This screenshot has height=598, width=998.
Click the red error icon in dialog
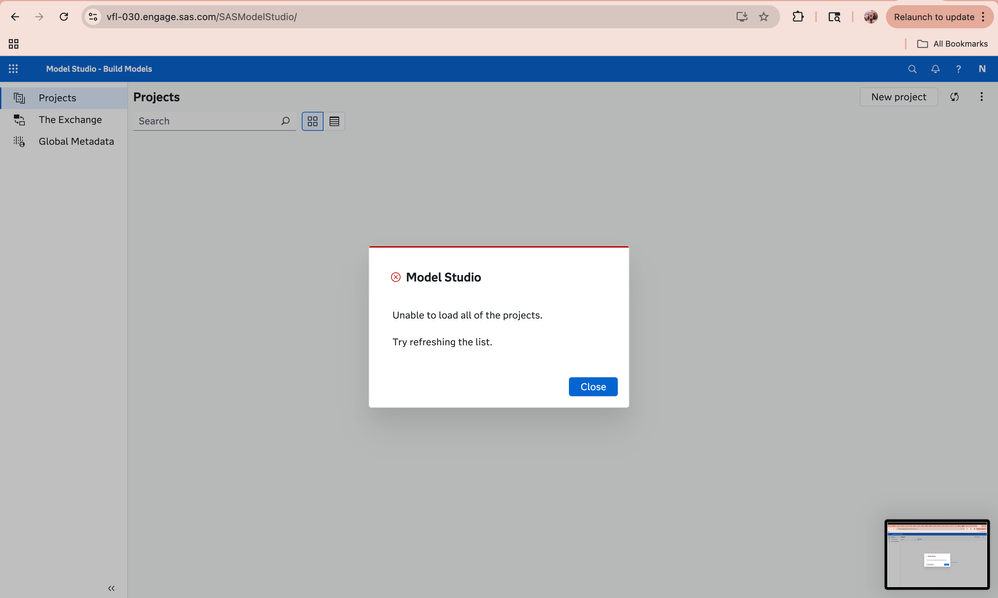point(395,277)
